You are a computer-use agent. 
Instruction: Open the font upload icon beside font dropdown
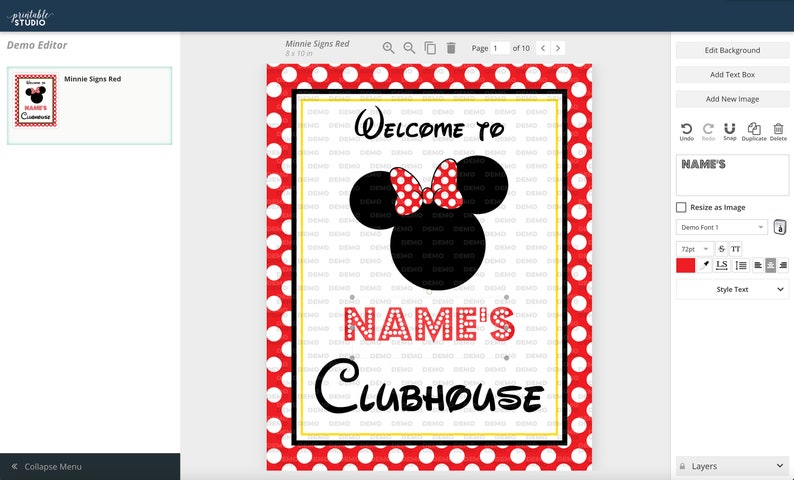coord(780,227)
